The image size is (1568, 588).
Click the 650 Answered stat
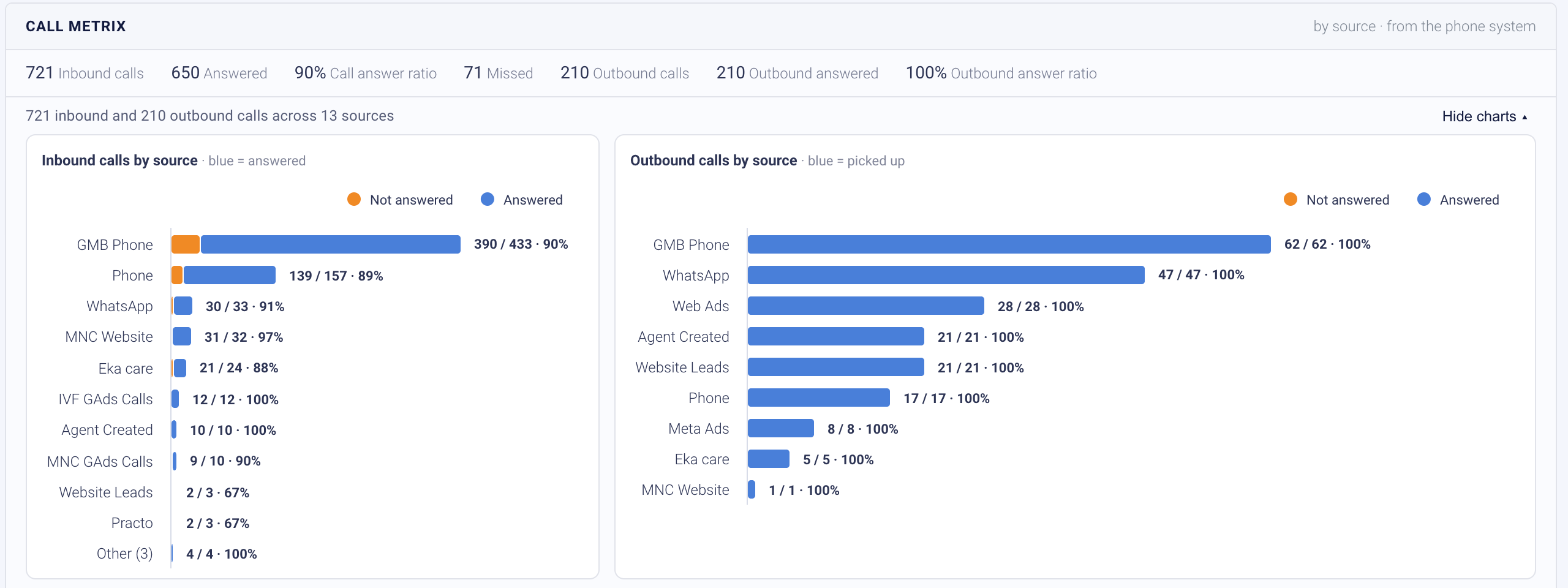tap(219, 73)
